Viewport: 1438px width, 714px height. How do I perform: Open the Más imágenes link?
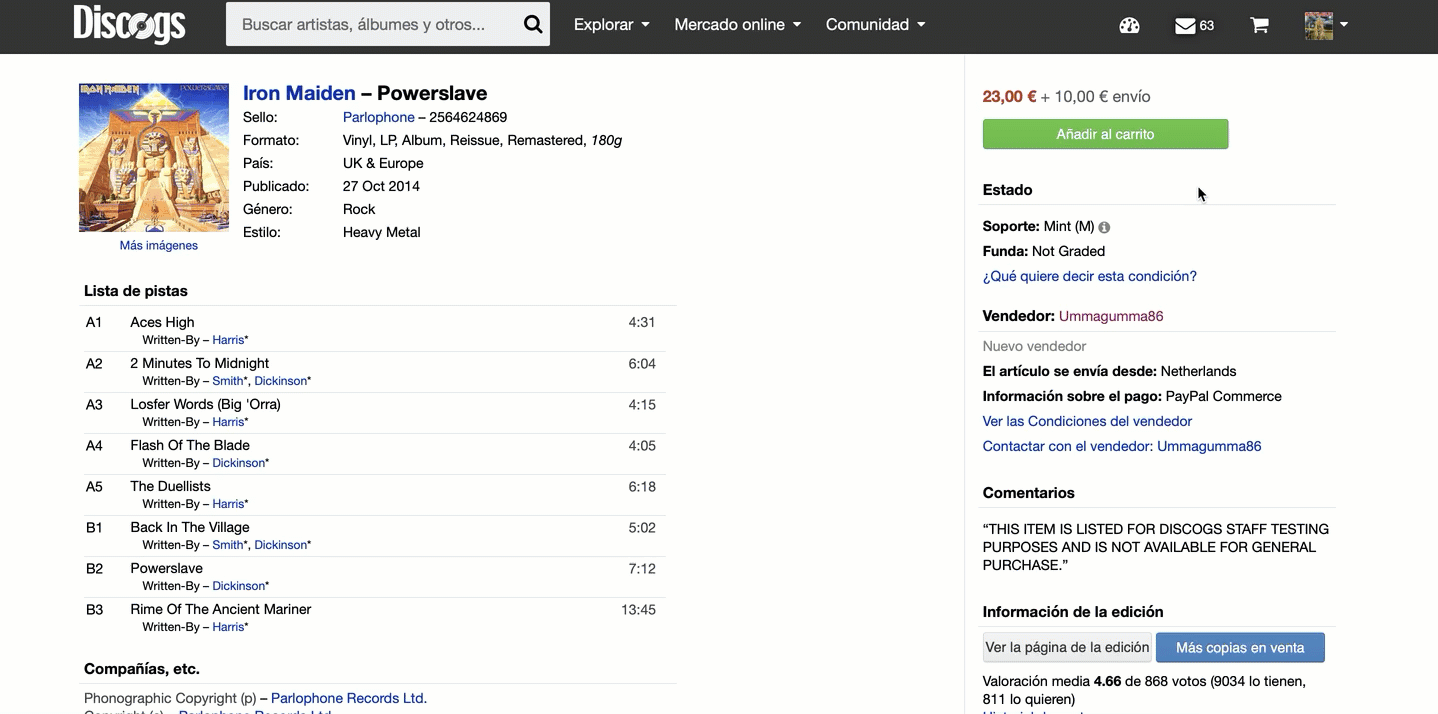coord(159,246)
